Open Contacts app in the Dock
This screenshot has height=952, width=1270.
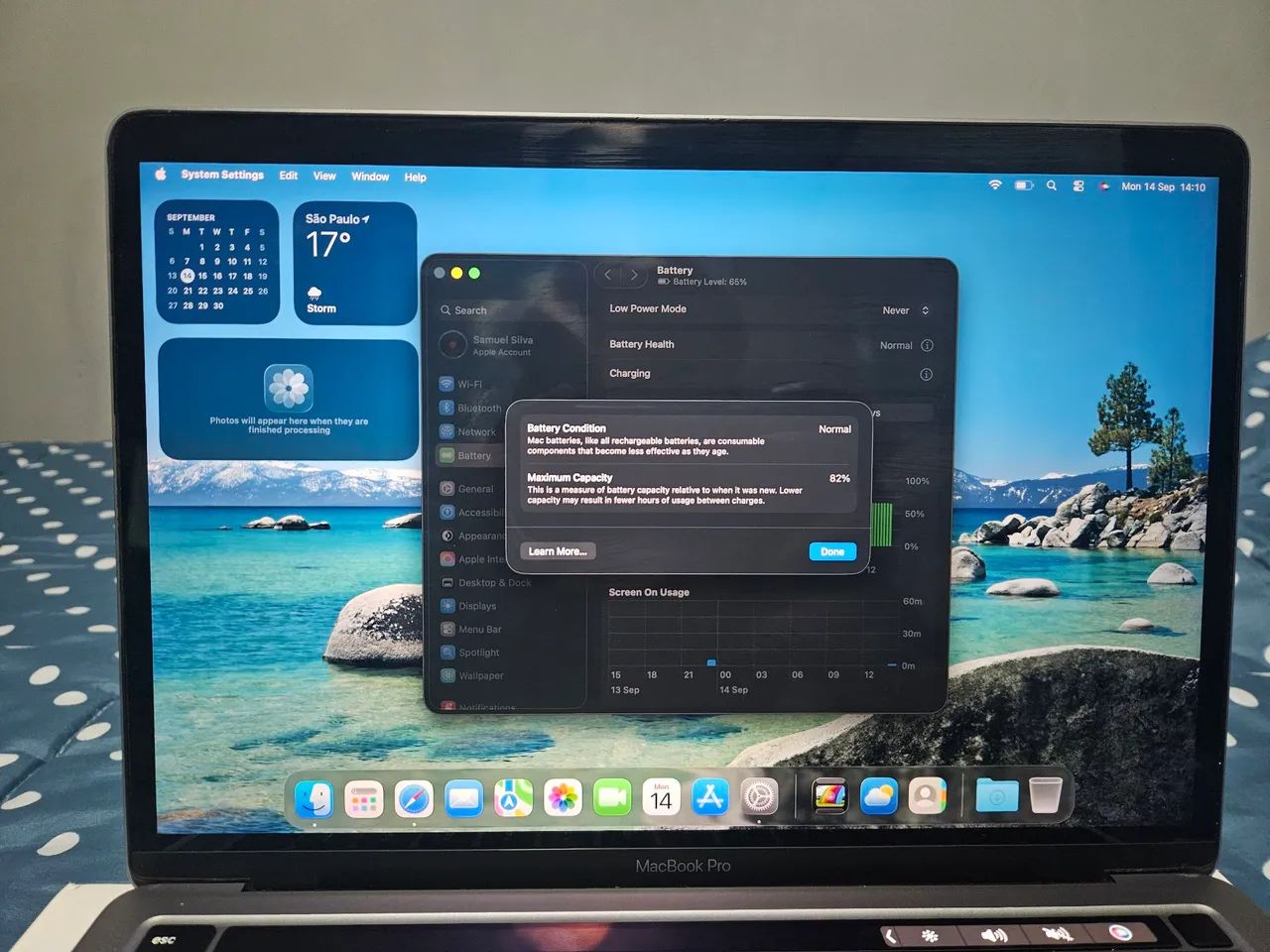pyautogui.click(x=927, y=796)
